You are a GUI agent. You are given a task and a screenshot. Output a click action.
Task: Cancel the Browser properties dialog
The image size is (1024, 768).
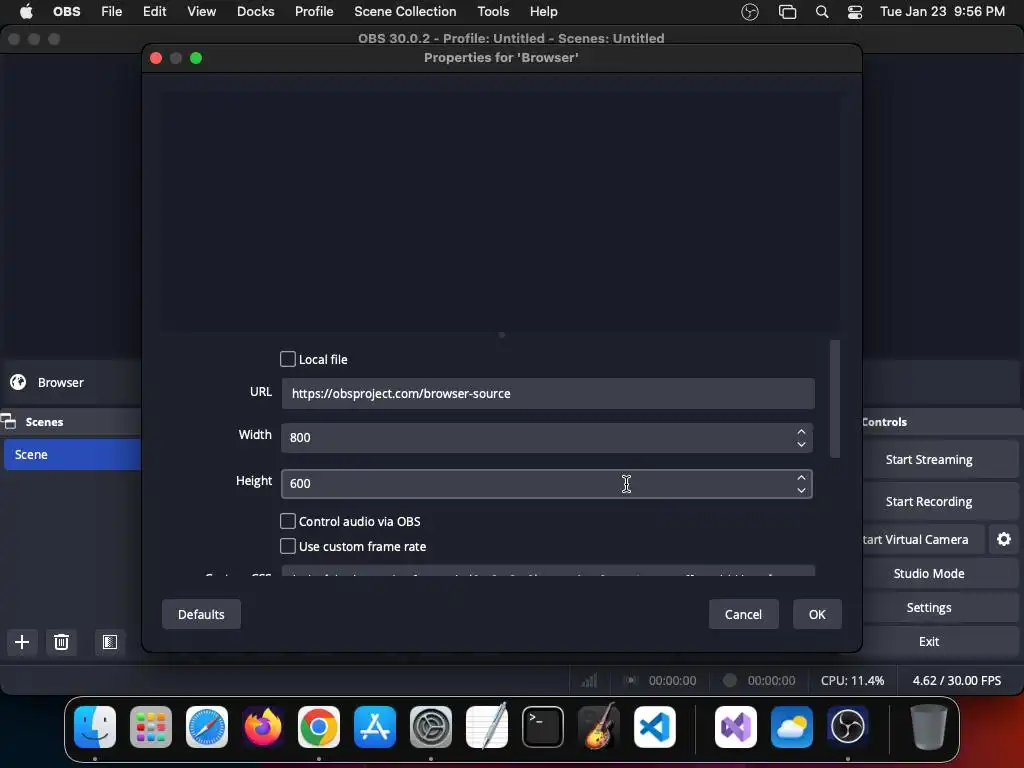[x=743, y=615]
